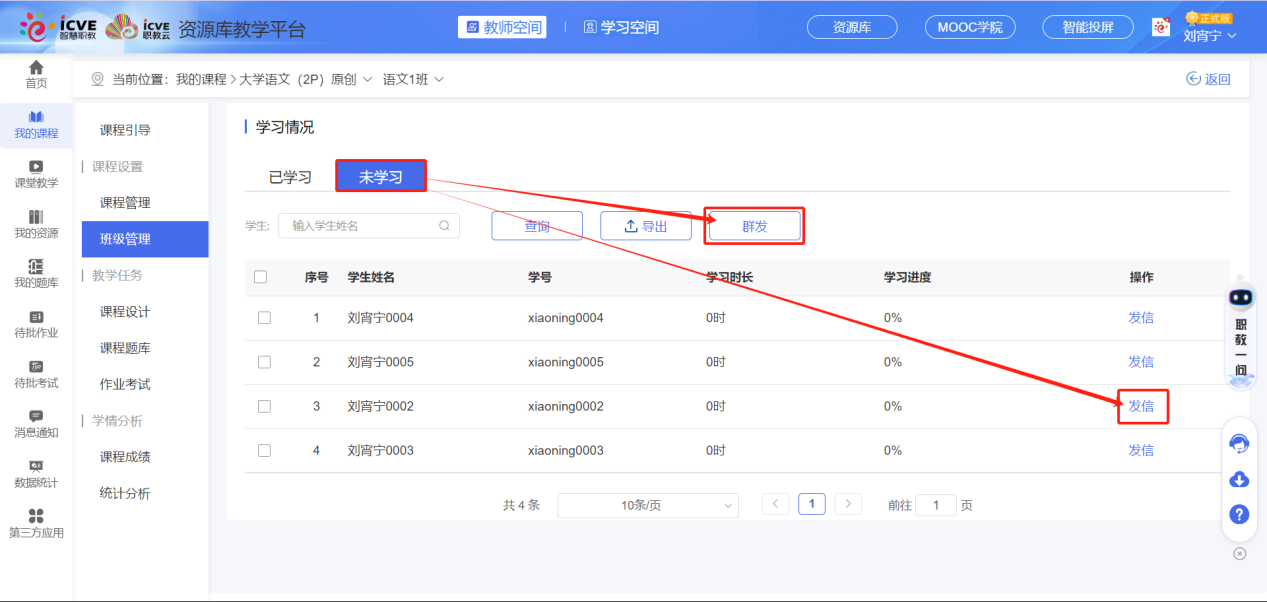Click 发信 link for 刘宵宁0002
Screen dimensions: 1267x602
click(1141, 406)
